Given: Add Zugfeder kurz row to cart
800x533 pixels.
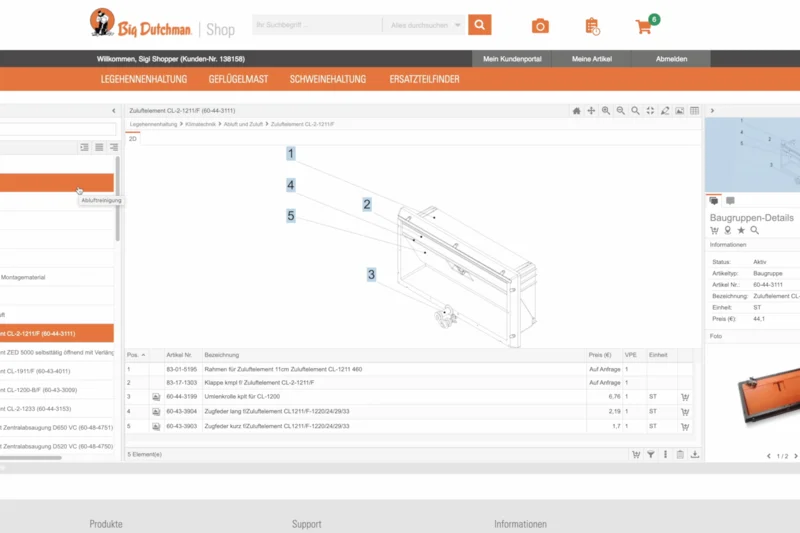Looking at the screenshot, I should tap(685, 426).
